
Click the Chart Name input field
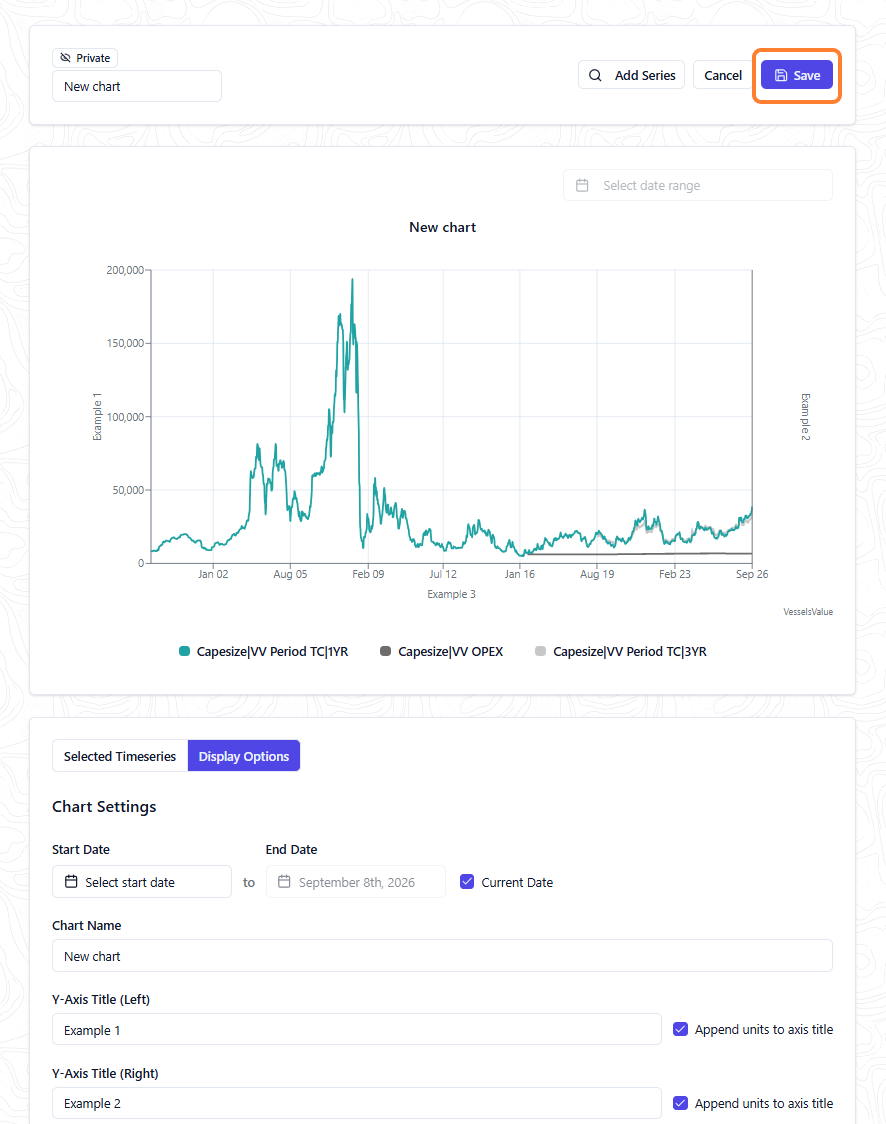tap(442, 956)
